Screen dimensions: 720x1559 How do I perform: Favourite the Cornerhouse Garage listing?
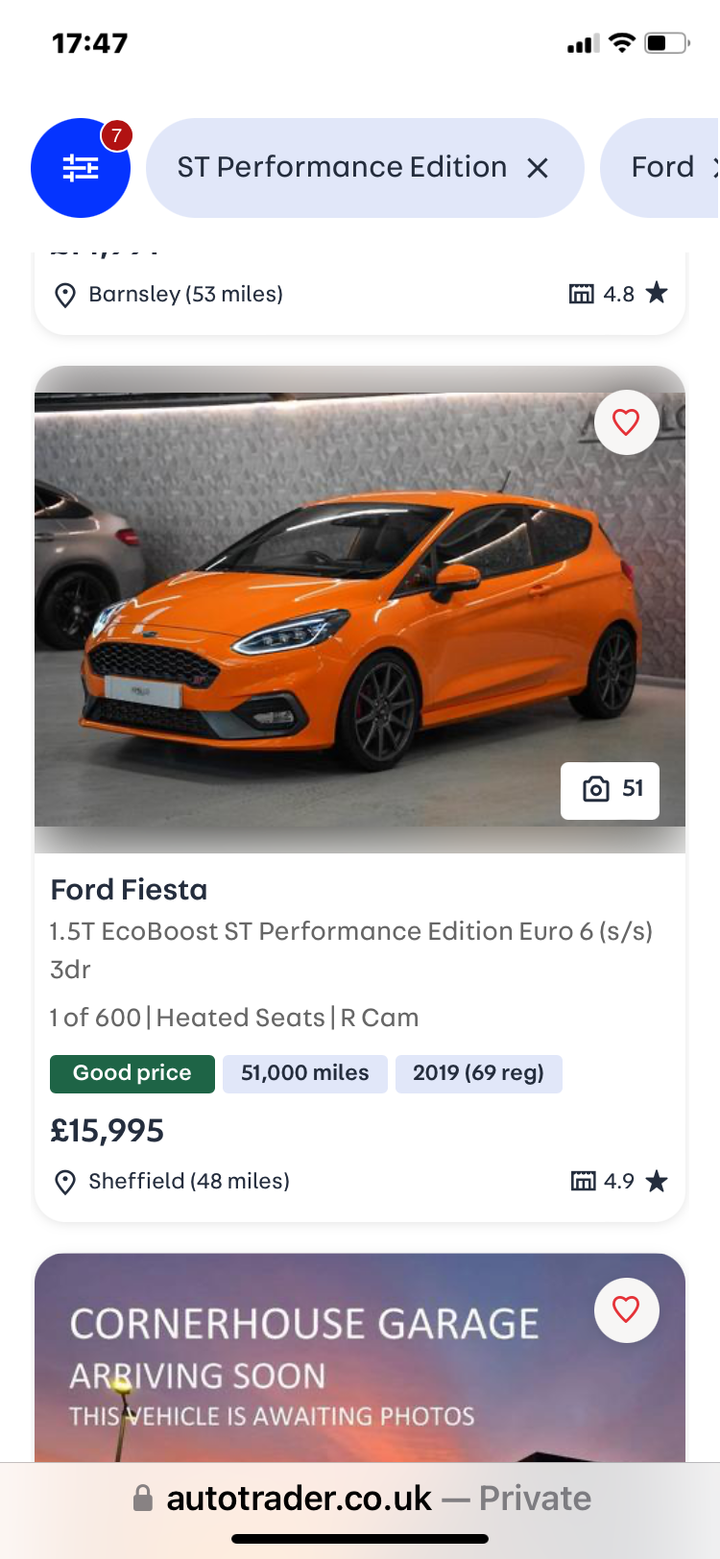(x=626, y=1308)
